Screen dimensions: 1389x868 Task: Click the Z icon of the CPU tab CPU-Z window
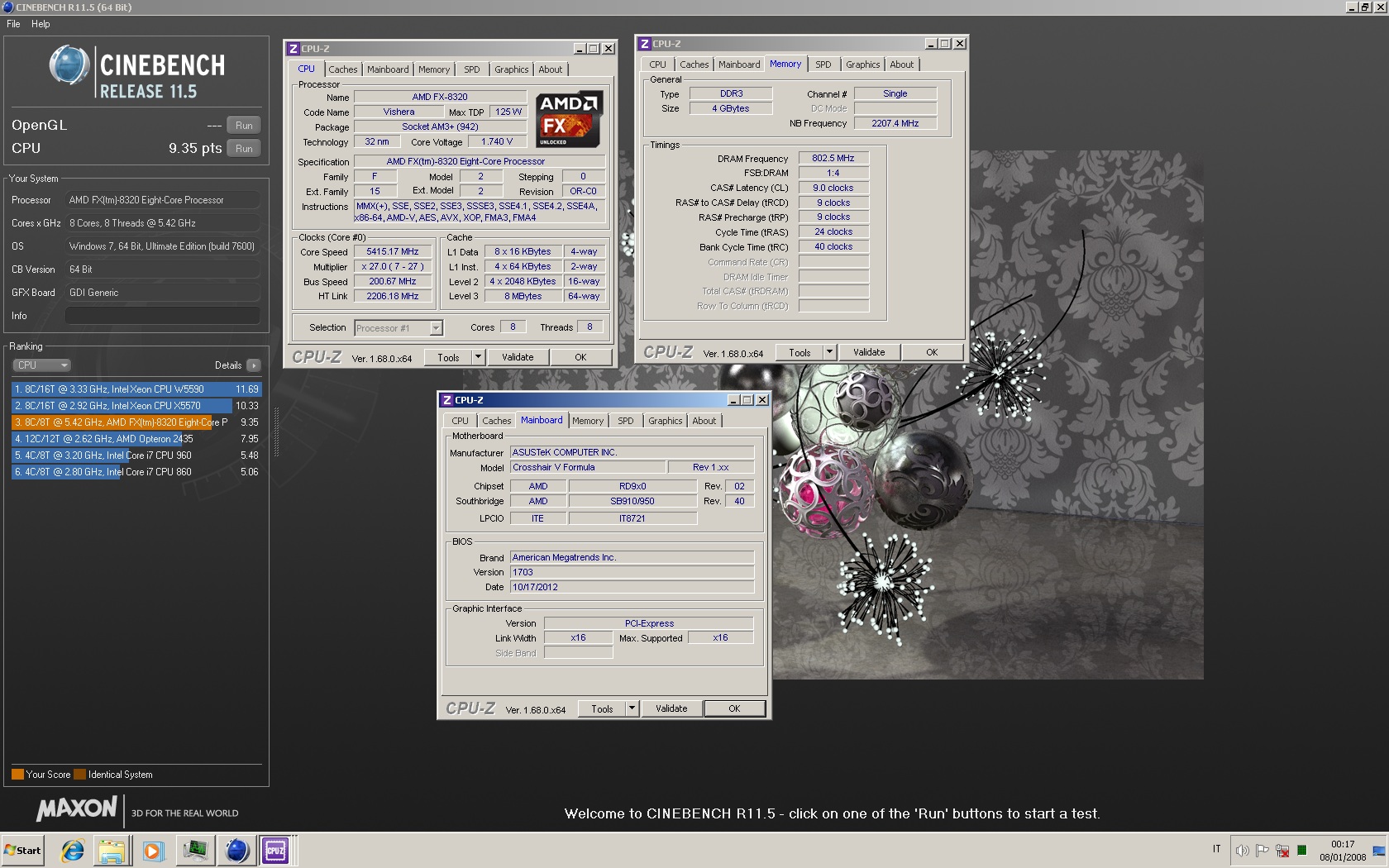tap(294, 49)
